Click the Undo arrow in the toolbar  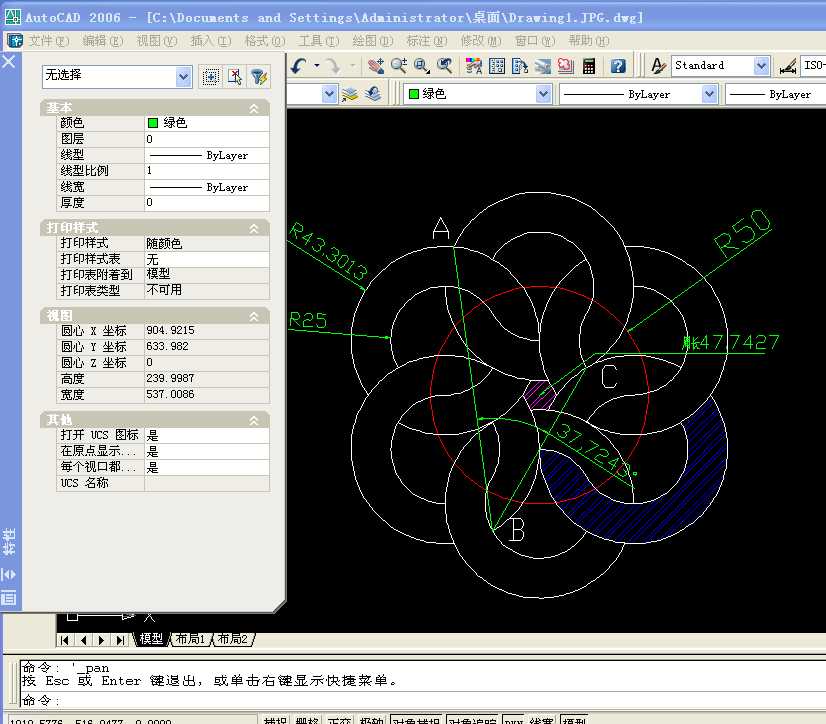tap(299, 66)
